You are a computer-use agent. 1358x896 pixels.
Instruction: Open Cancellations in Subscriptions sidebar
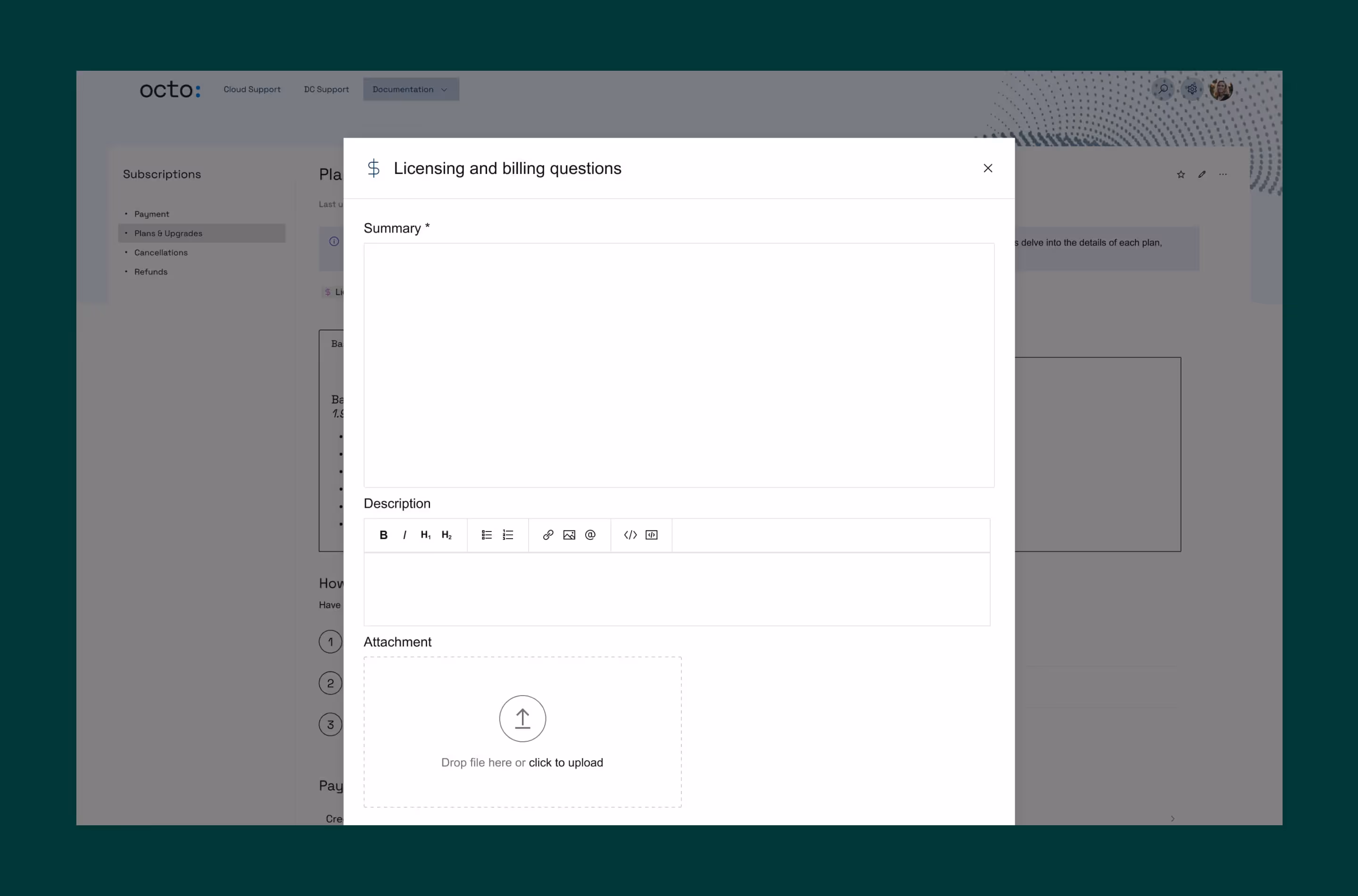coord(160,253)
